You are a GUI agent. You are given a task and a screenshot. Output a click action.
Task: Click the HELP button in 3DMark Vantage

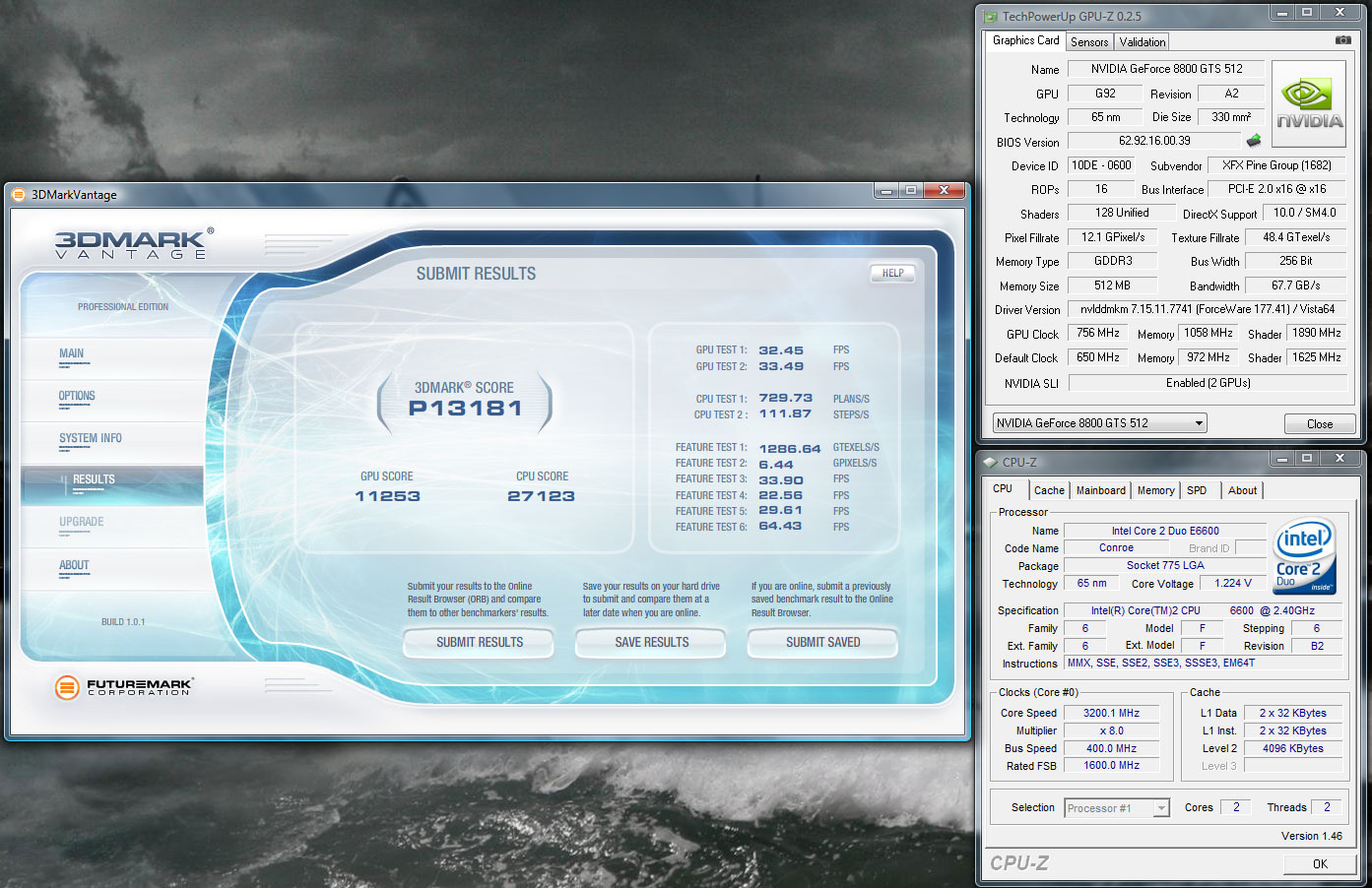pos(893,273)
